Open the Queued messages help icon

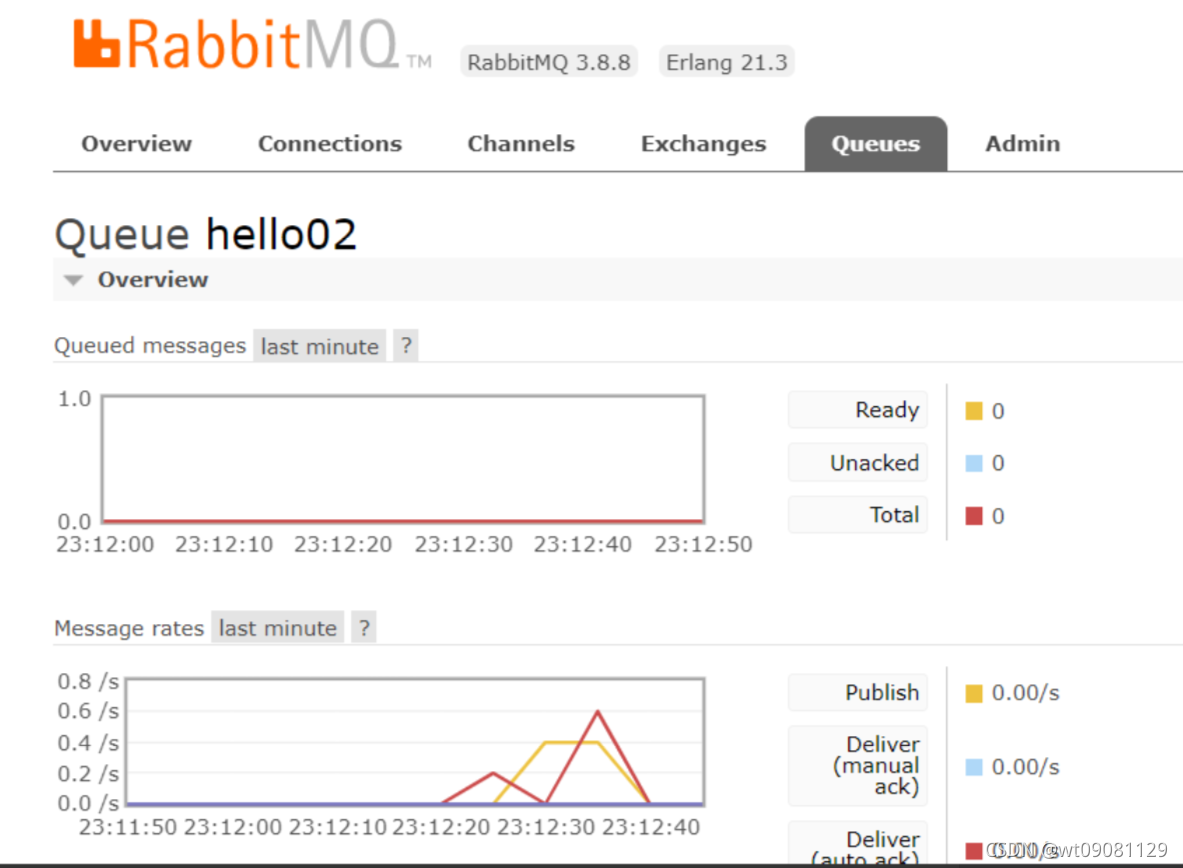(x=405, y=345)
